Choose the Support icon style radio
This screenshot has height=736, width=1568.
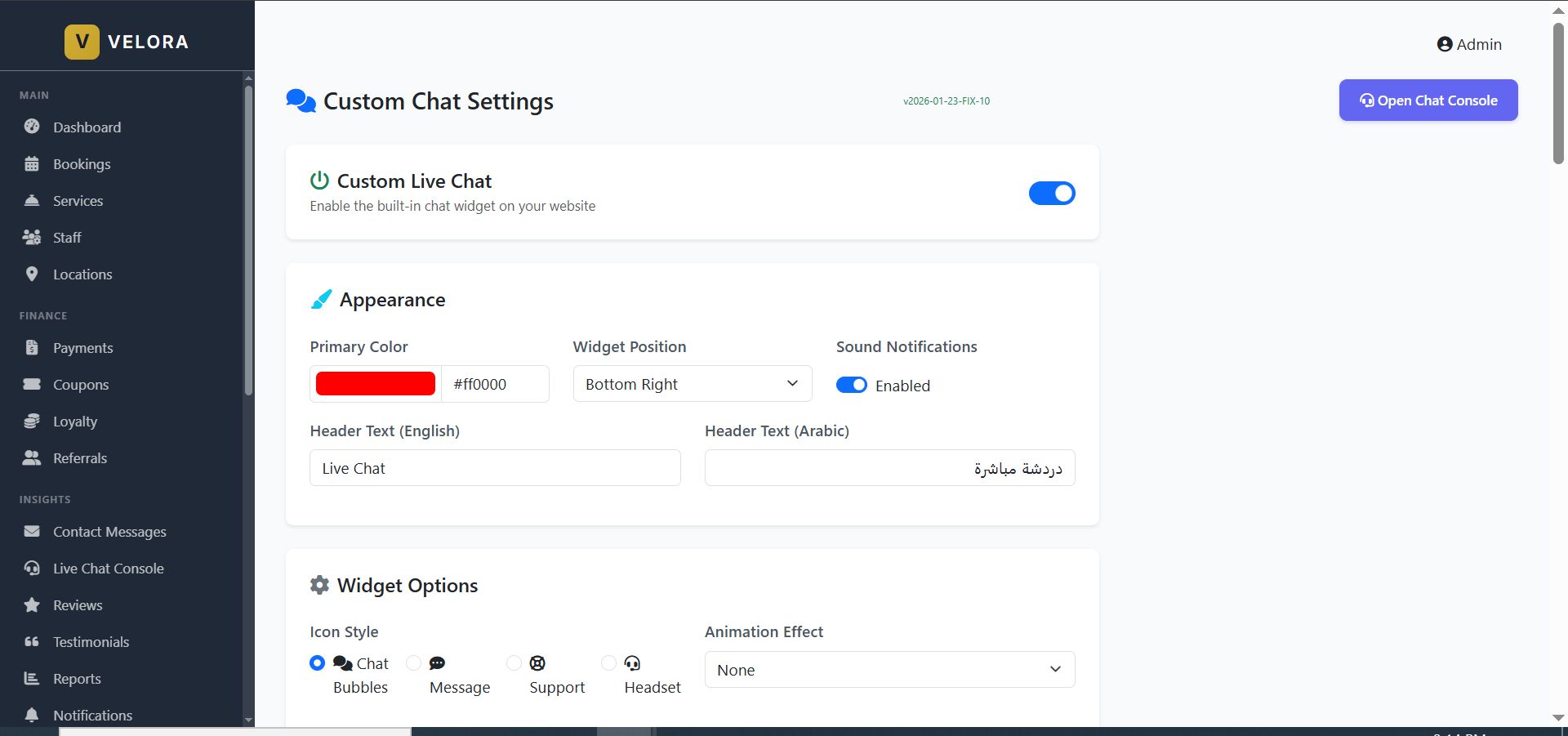point(514,662)
